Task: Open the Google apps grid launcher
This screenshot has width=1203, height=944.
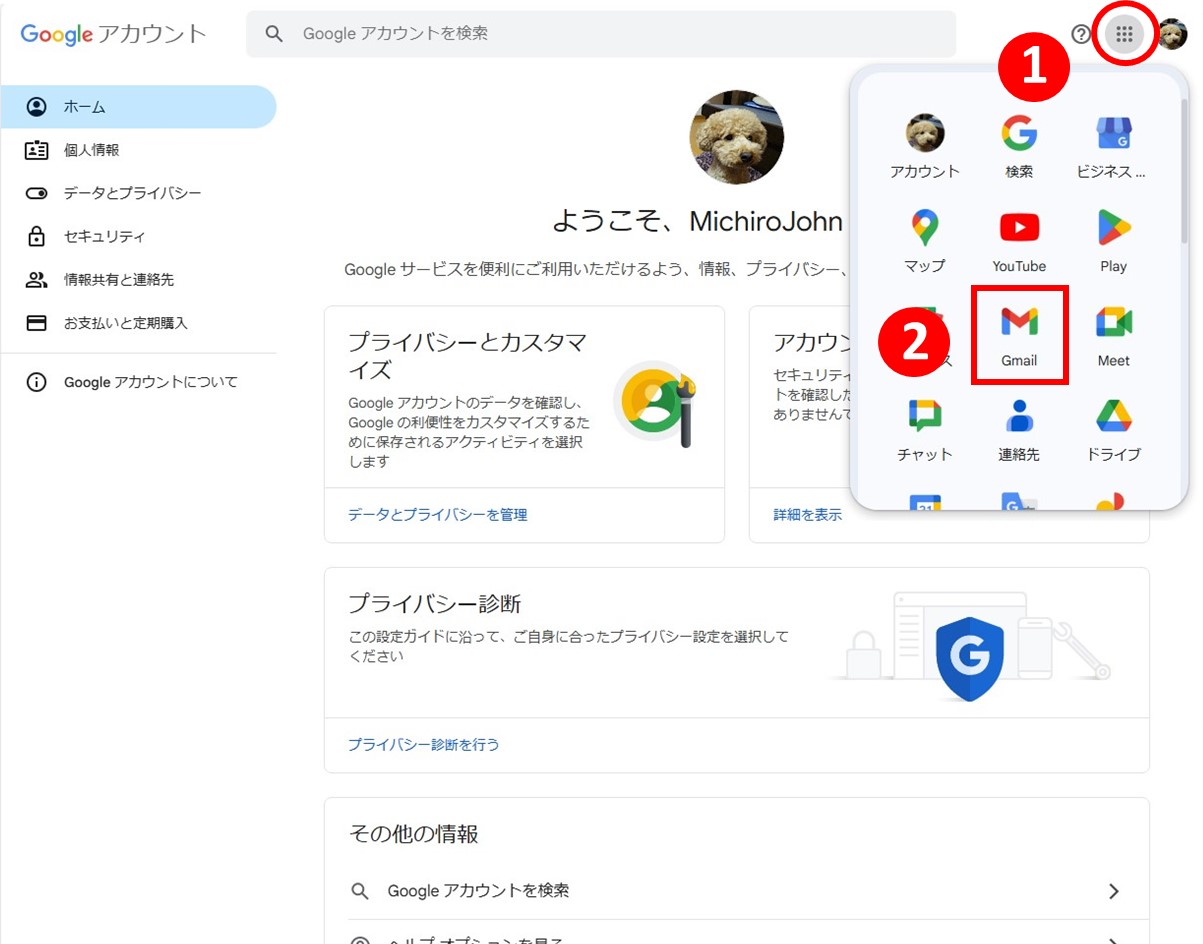Action: pyautogui.click(x=1124, y=34)
